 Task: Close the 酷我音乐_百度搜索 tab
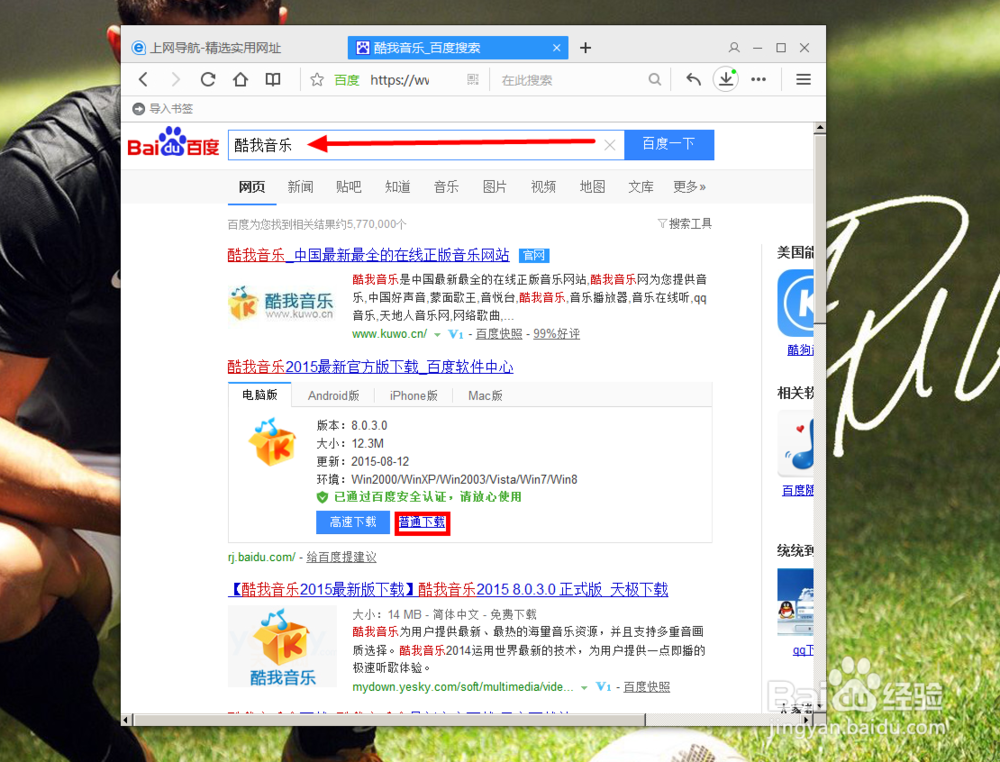point(557,48)
